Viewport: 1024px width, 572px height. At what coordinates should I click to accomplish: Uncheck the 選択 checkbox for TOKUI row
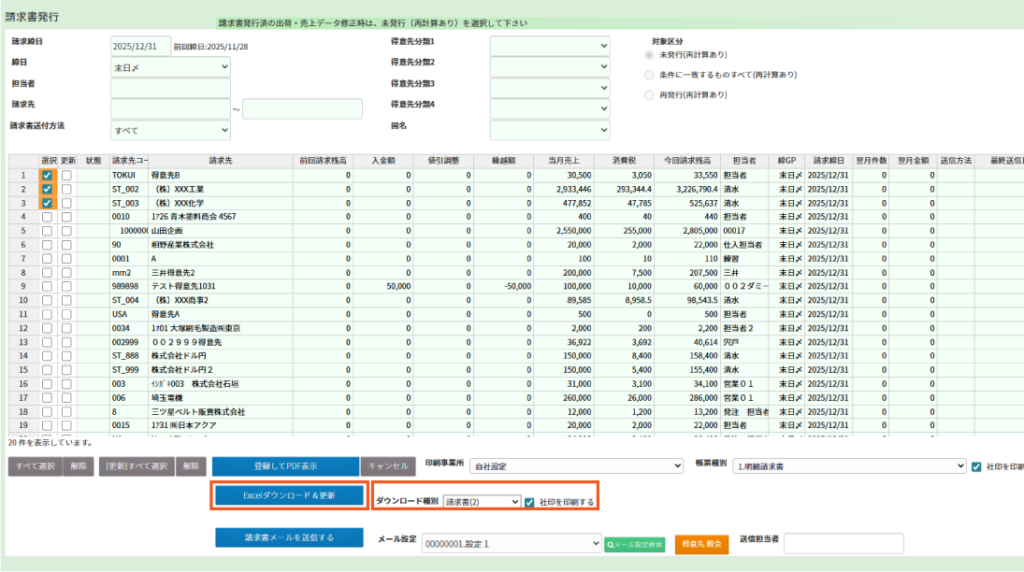tap(47, 175)
